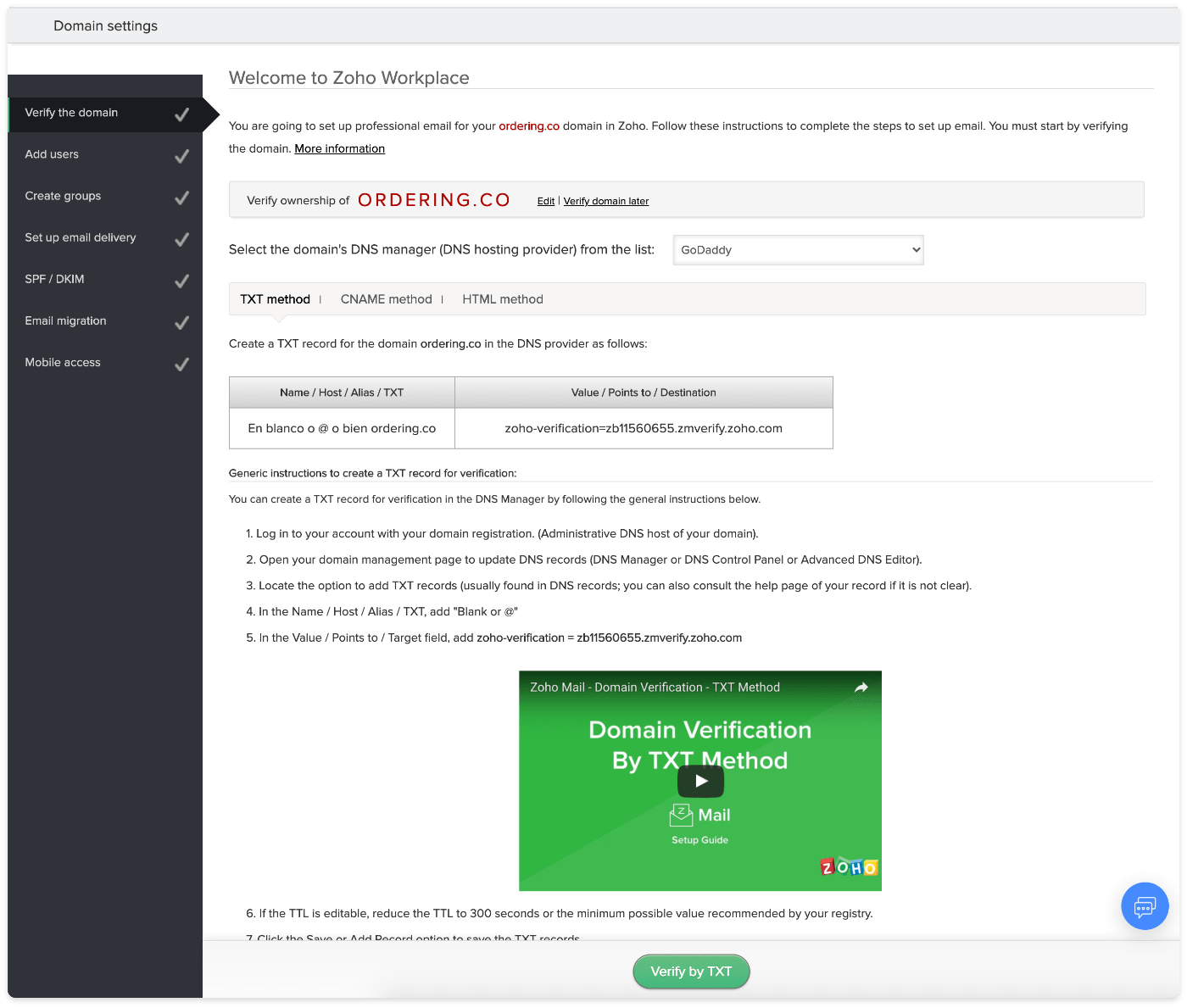Open the DNS manager dropdown showing GoDaddy
This screenshot has height=1008, width=1187.
click(x=798, y=250)
